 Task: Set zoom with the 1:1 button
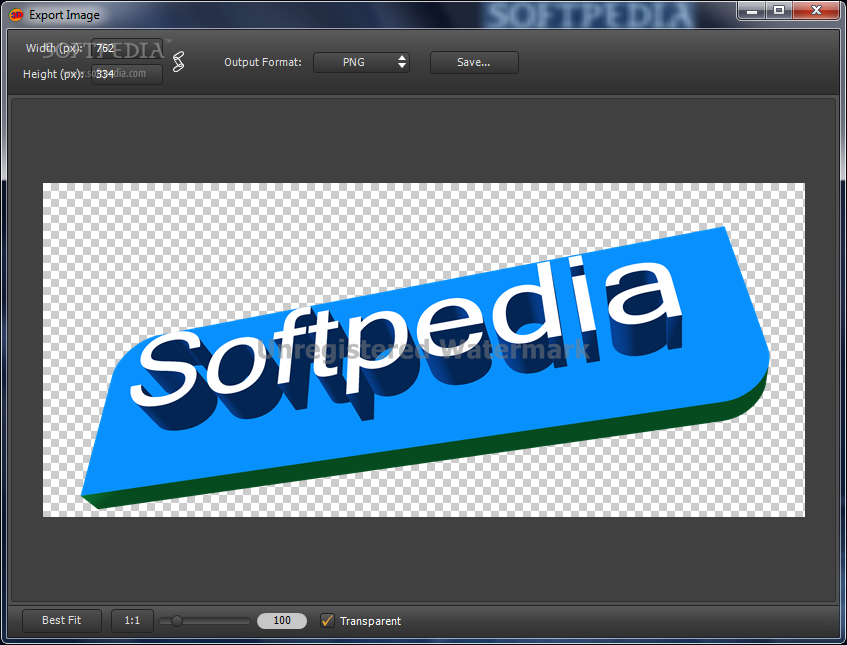(132, 620)
